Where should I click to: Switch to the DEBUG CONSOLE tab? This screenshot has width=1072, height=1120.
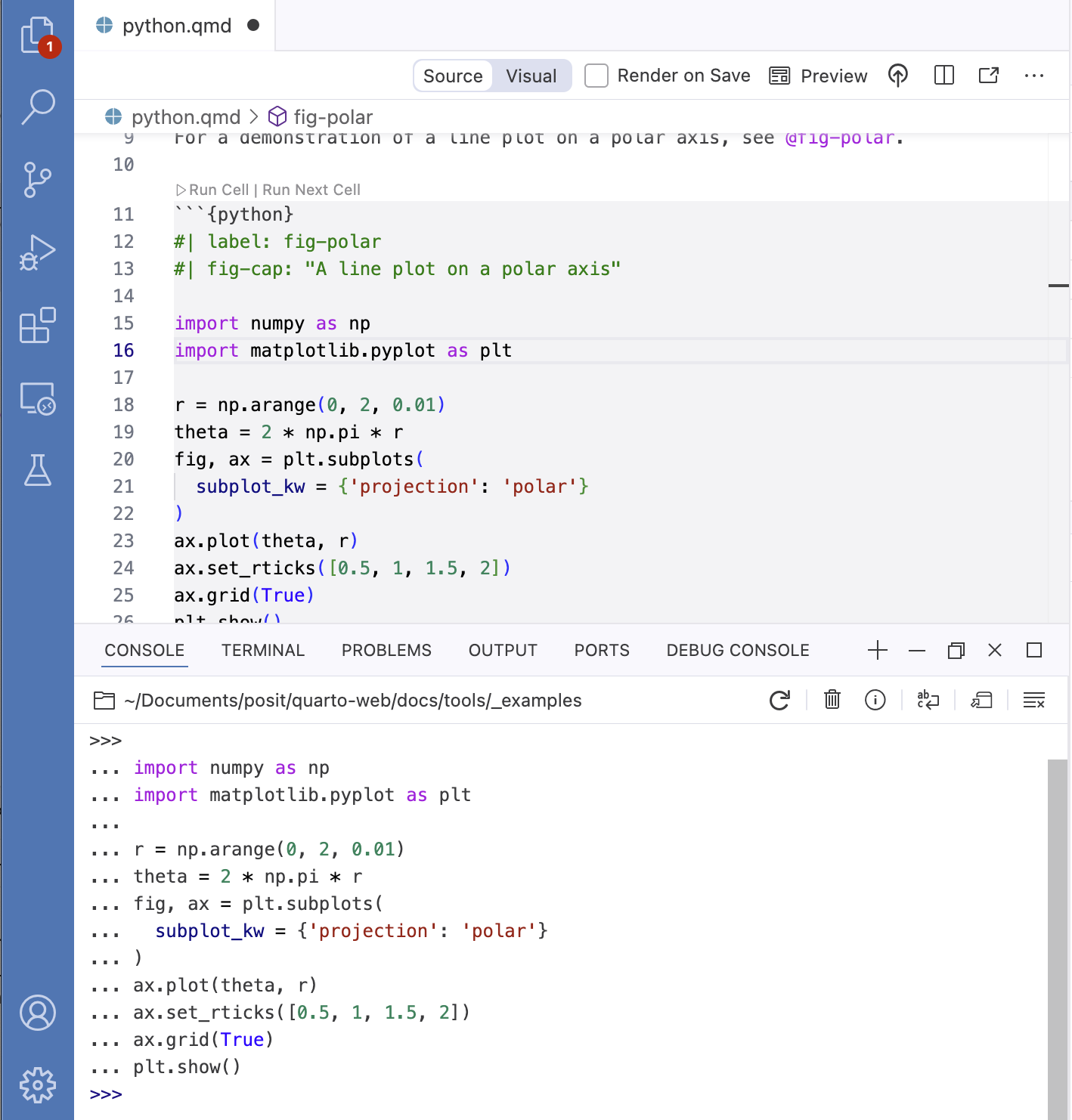[738, 650]
